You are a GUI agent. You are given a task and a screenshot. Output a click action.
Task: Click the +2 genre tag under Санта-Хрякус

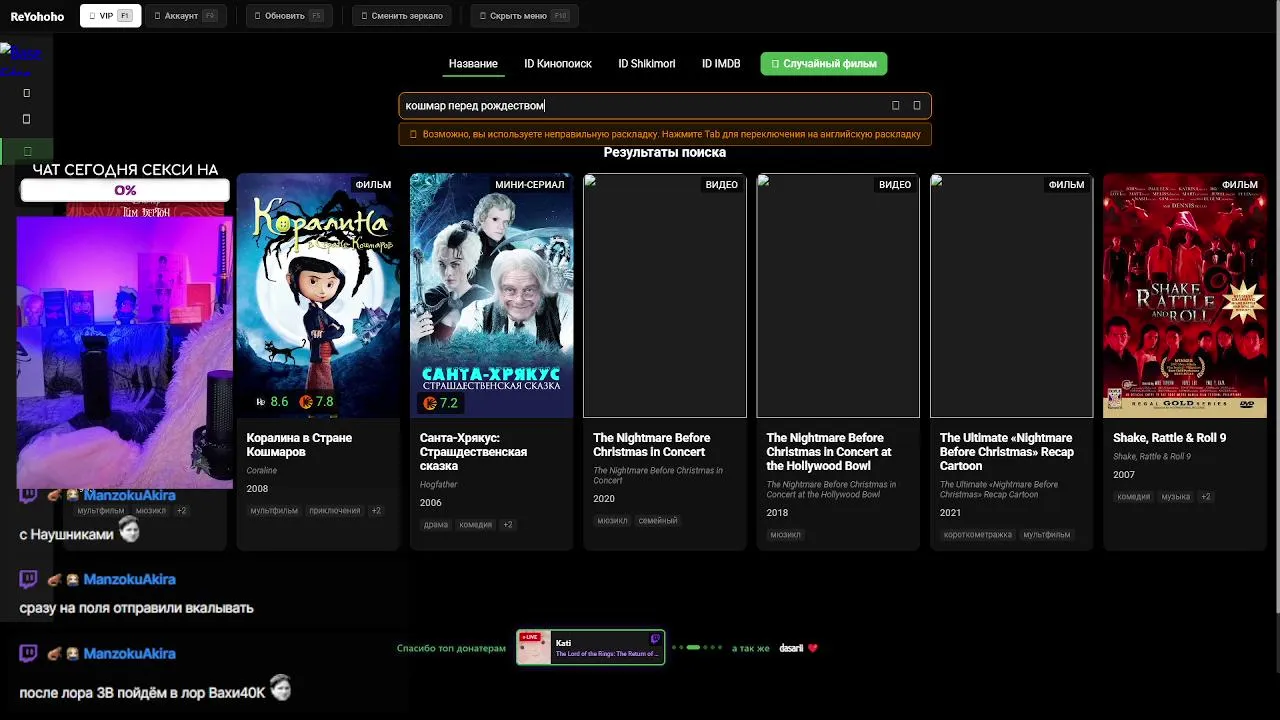(507, 525)
